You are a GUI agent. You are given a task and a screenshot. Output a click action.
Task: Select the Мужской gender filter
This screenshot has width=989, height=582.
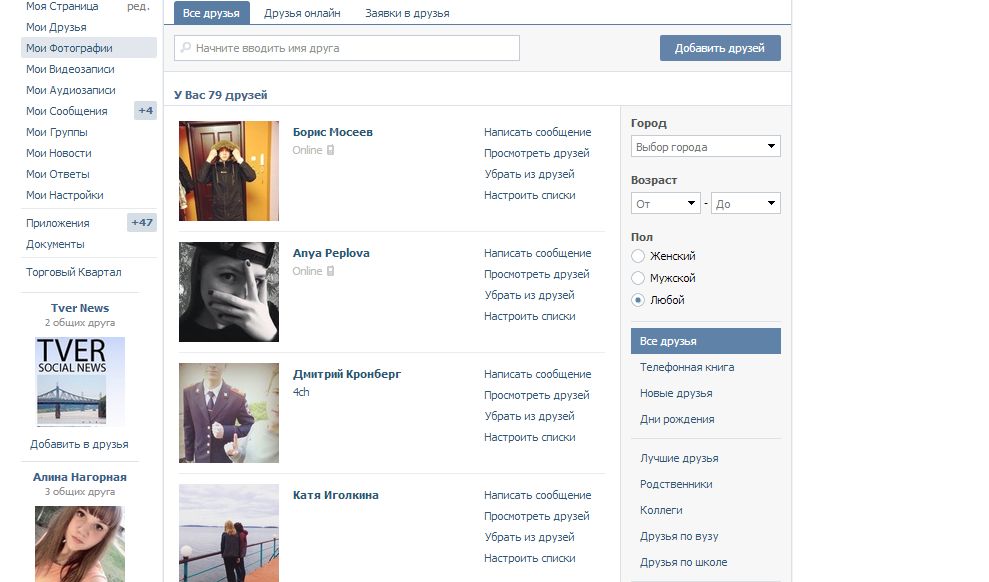[638, 278]
